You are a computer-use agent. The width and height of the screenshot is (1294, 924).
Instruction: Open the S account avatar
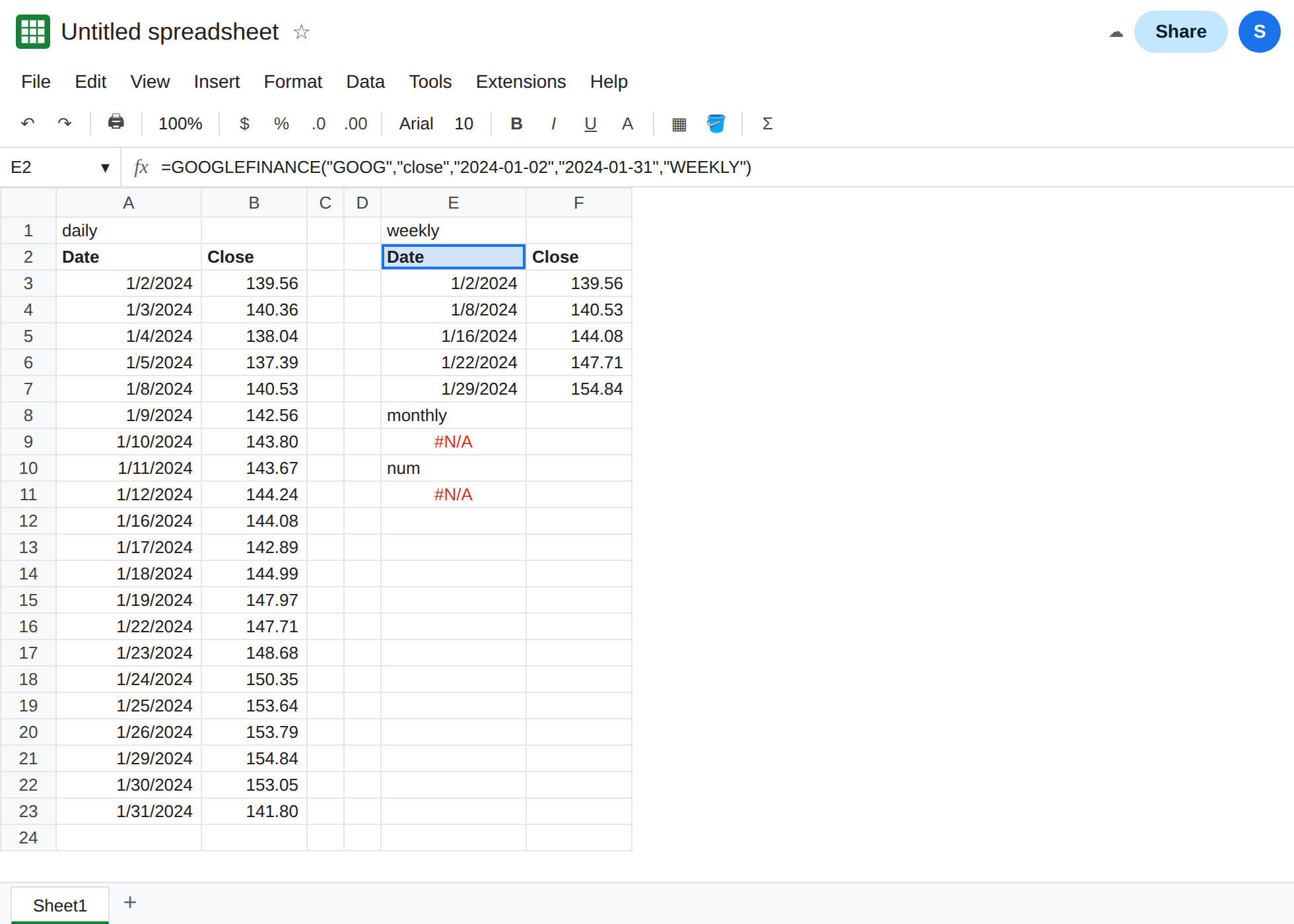(x=1260, y=32)
